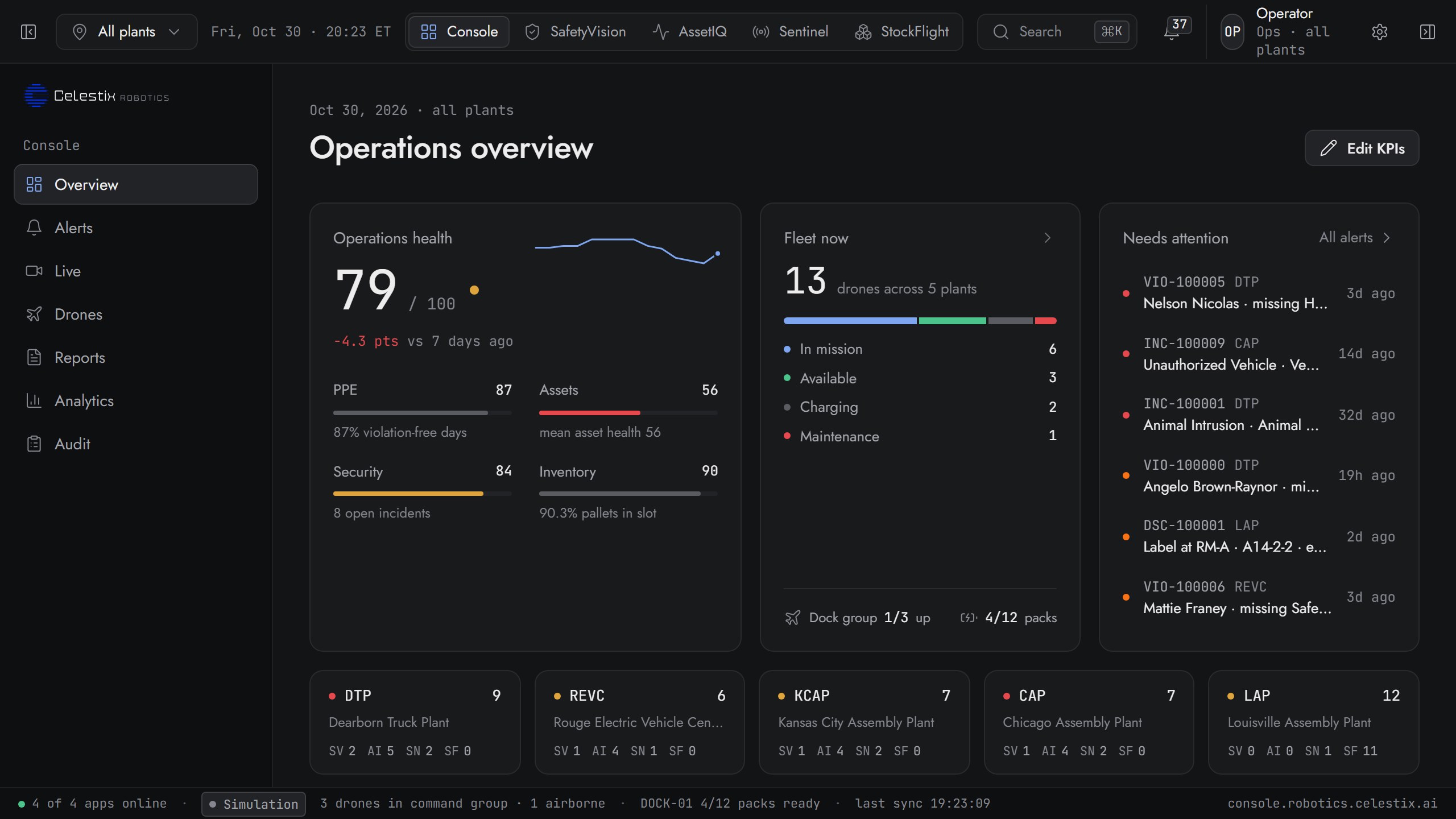Open Alerts in sidebar
Image resolution: width=1456 pixels, height=819 pixels.
coord(136,227)
